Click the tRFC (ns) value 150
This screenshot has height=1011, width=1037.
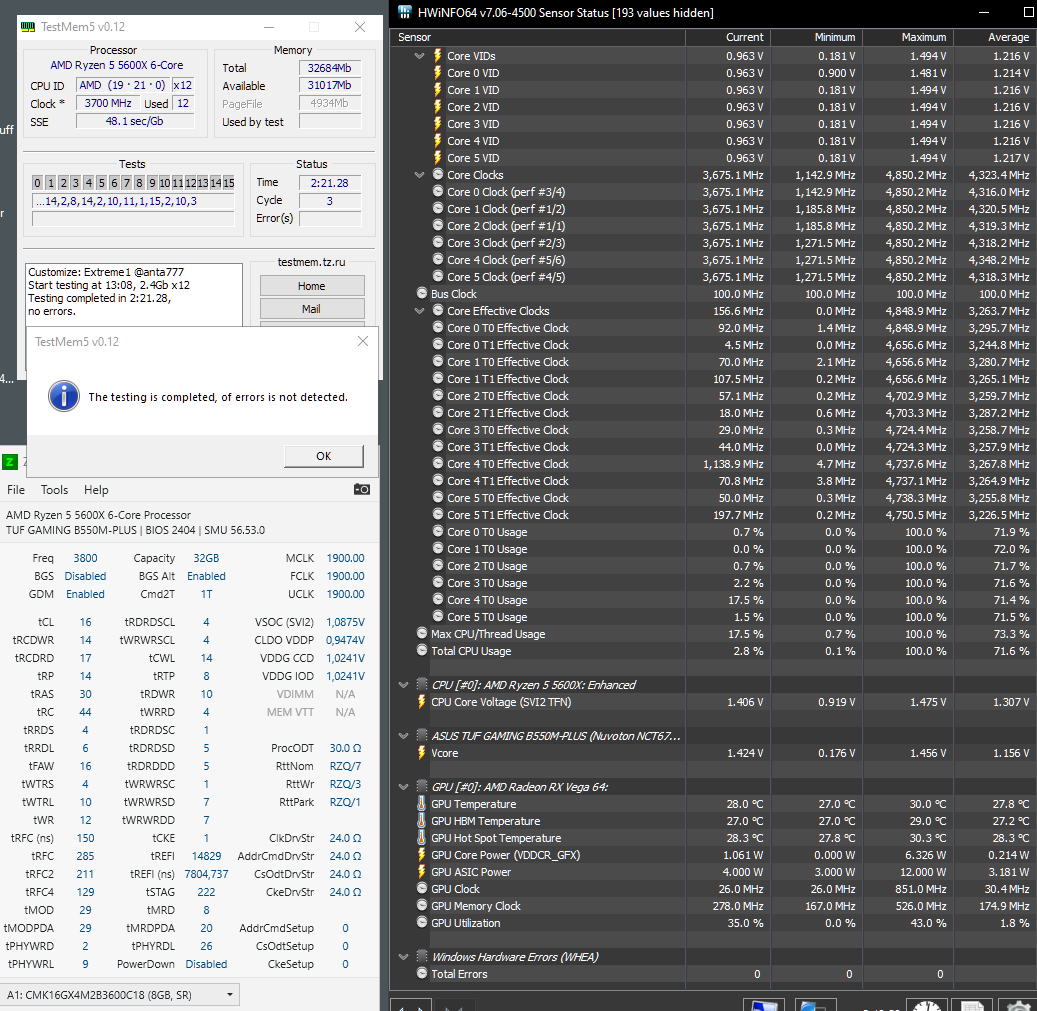coord(85,838)
